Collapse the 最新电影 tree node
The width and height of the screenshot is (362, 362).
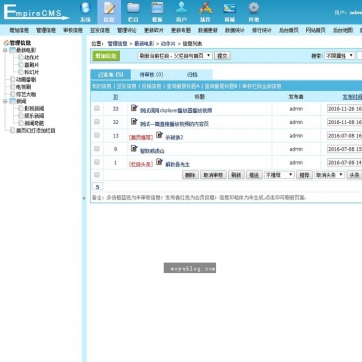5,50
